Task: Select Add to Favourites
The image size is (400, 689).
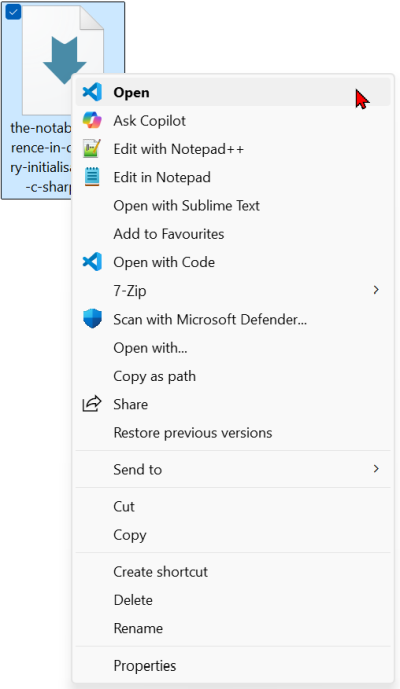Action: tap(233, 234)
